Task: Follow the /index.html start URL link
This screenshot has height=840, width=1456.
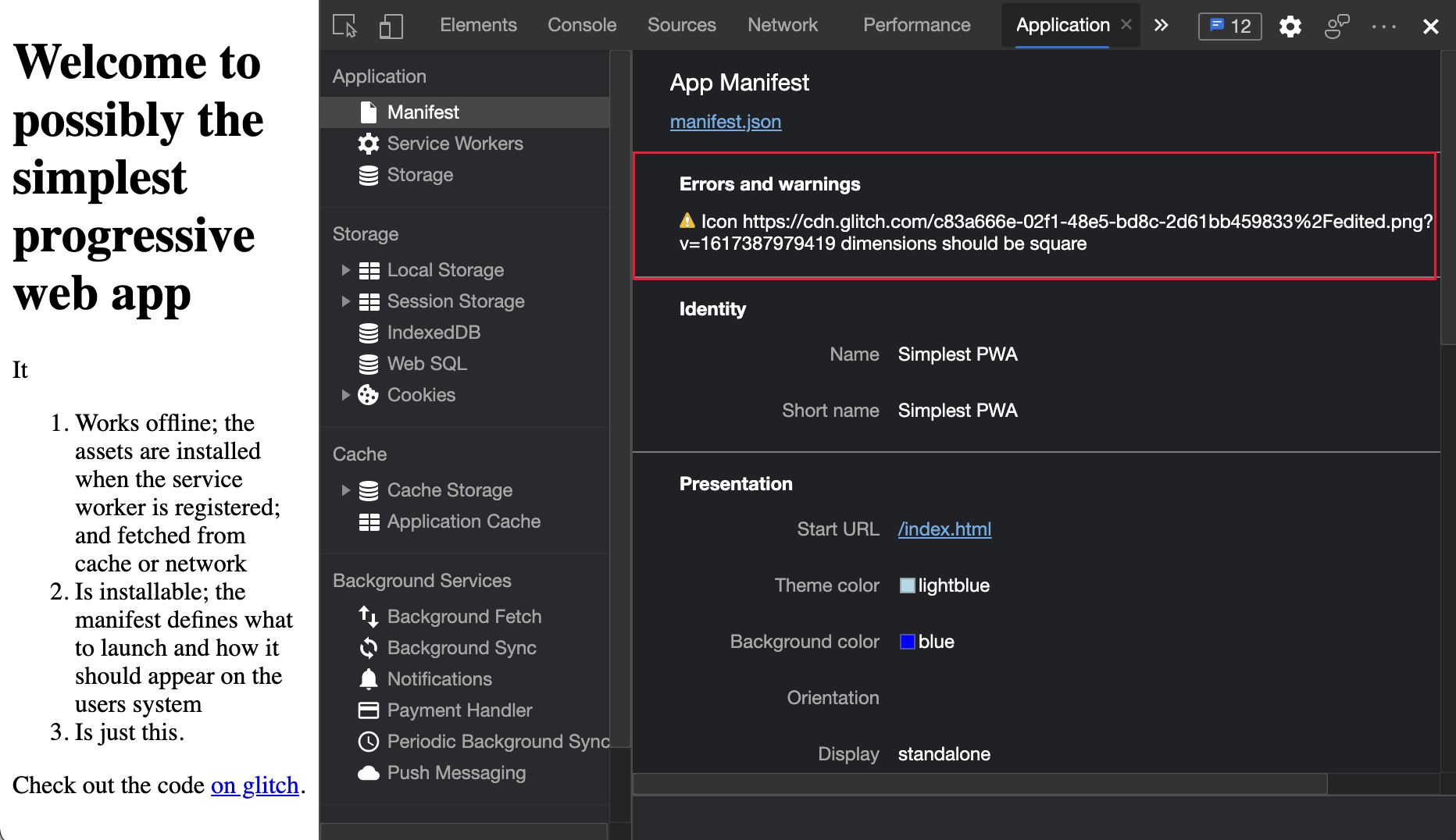Action: point(944,529)
